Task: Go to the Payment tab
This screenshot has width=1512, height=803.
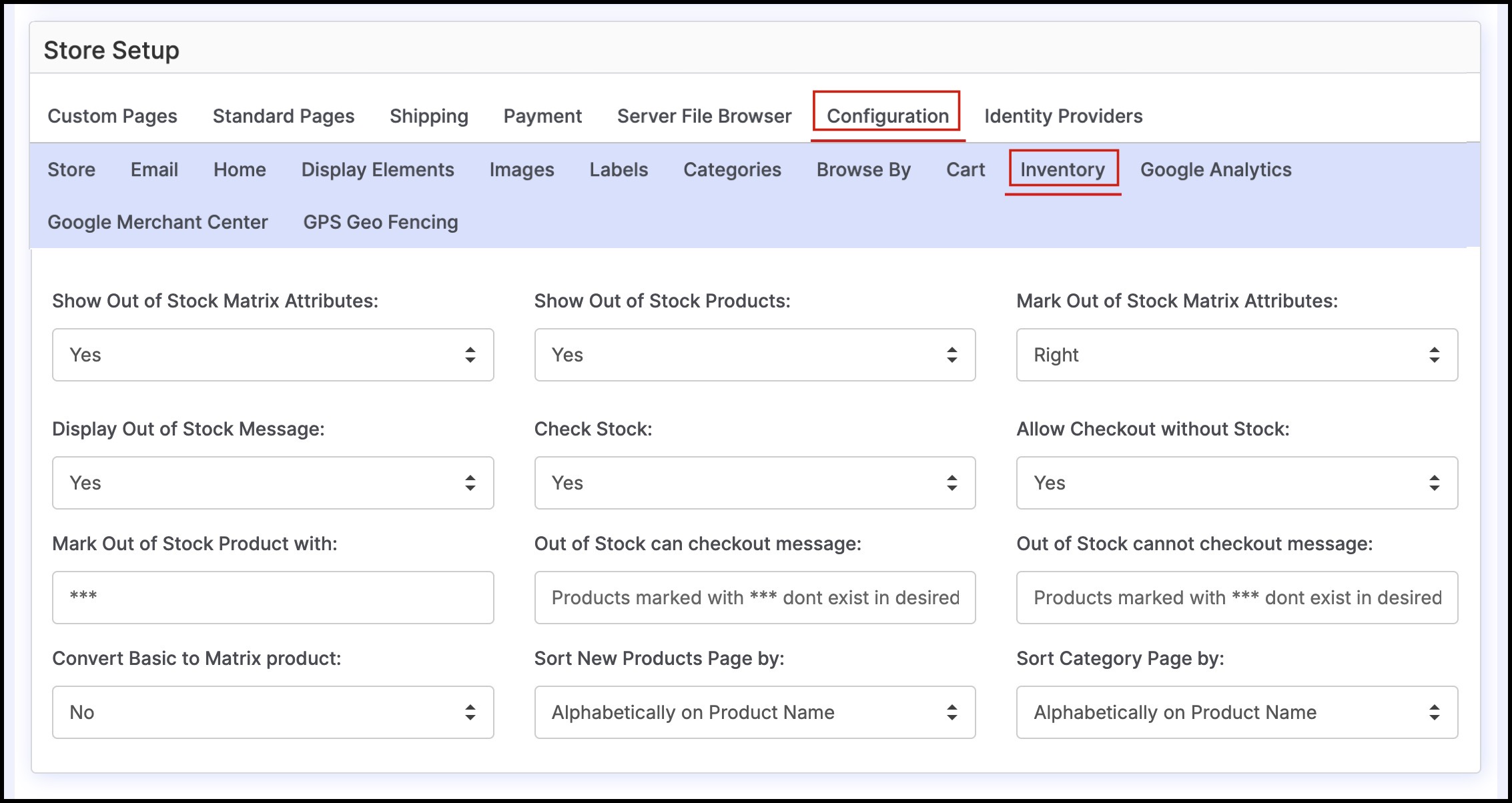Action: 542,116
